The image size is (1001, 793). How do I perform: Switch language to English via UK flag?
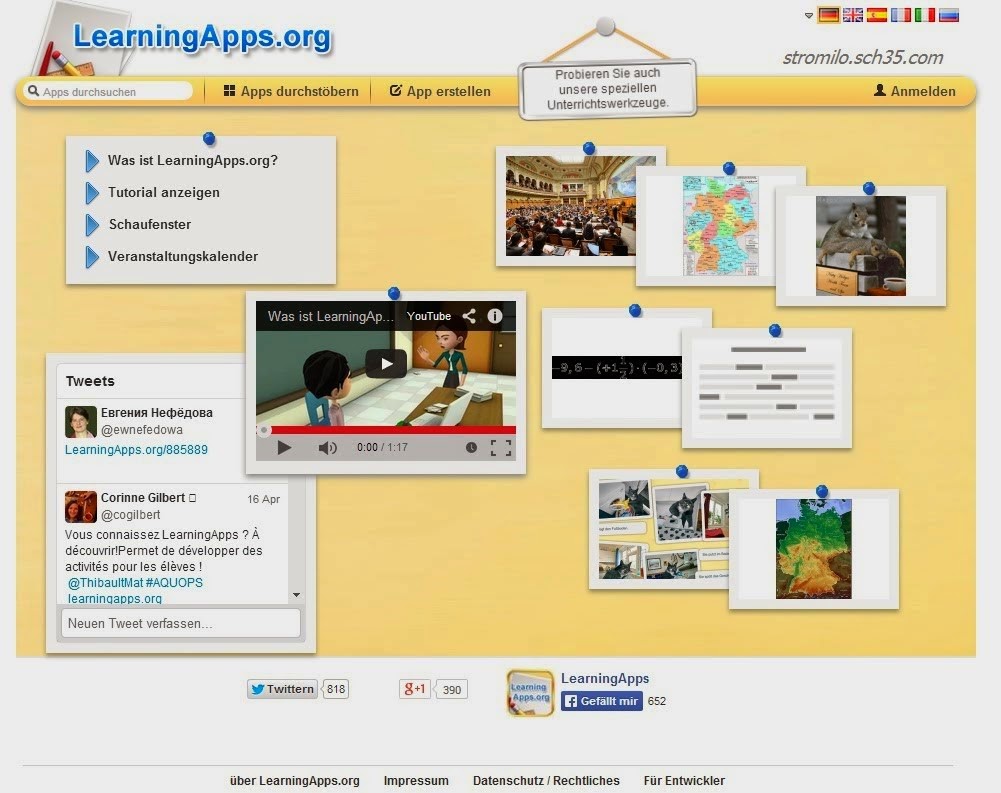pos(853,15)
